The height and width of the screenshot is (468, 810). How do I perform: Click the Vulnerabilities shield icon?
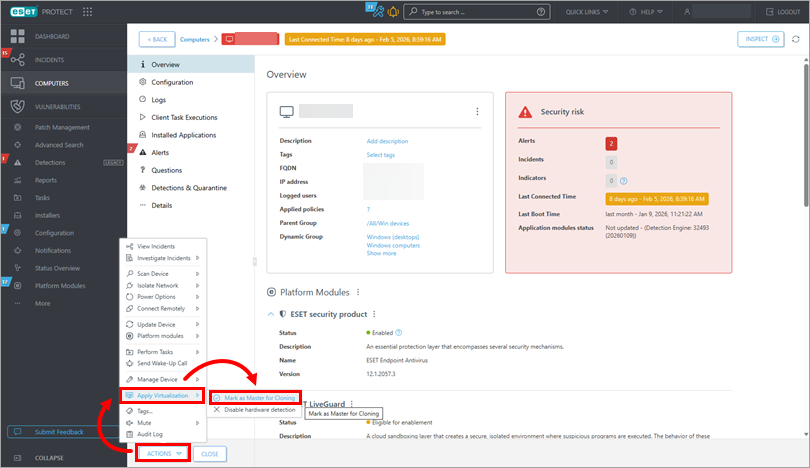(x=17, y=106)
